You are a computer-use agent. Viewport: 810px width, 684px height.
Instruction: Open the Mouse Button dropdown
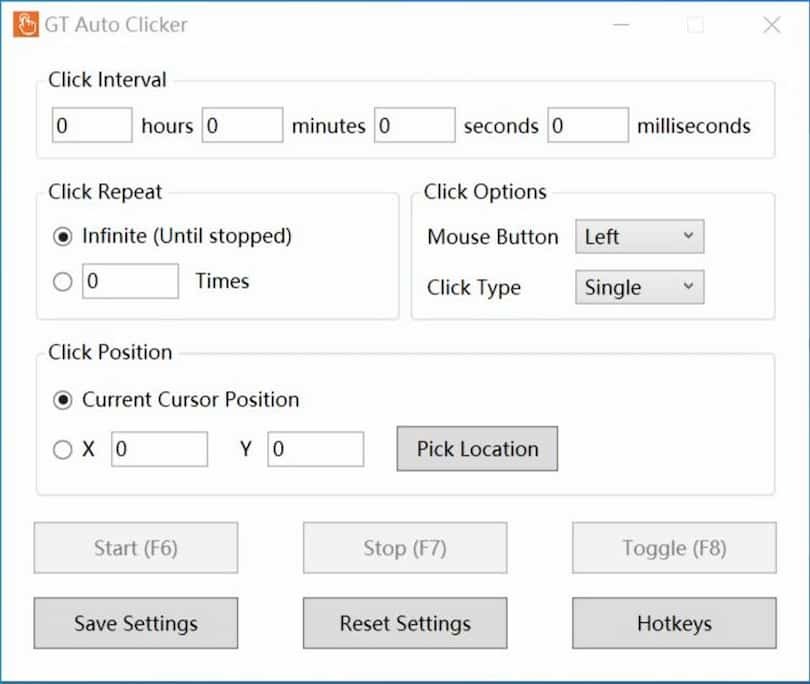[x=640, y=237]
